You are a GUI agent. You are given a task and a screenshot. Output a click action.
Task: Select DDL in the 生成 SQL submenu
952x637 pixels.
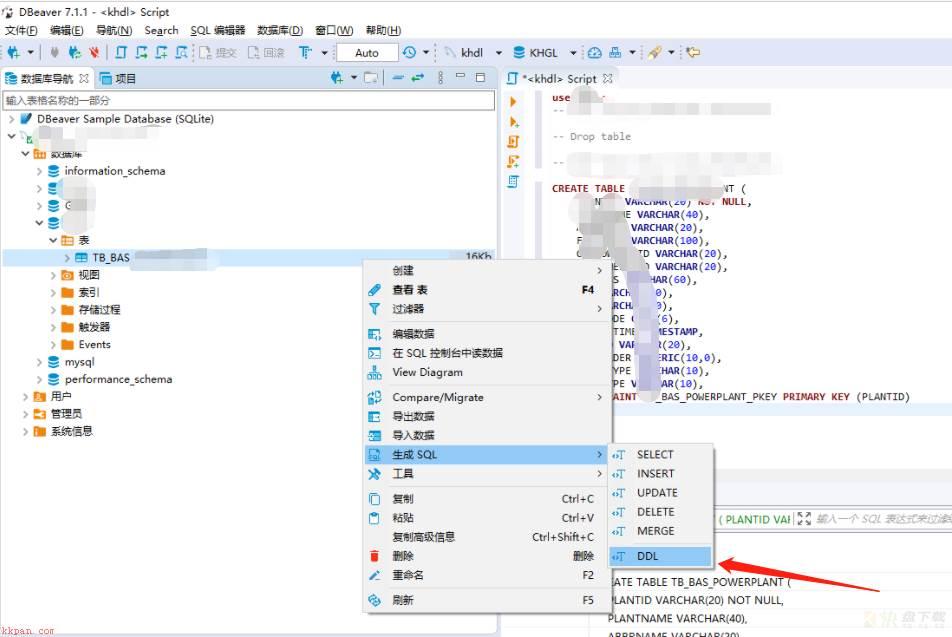click(660, 556)
